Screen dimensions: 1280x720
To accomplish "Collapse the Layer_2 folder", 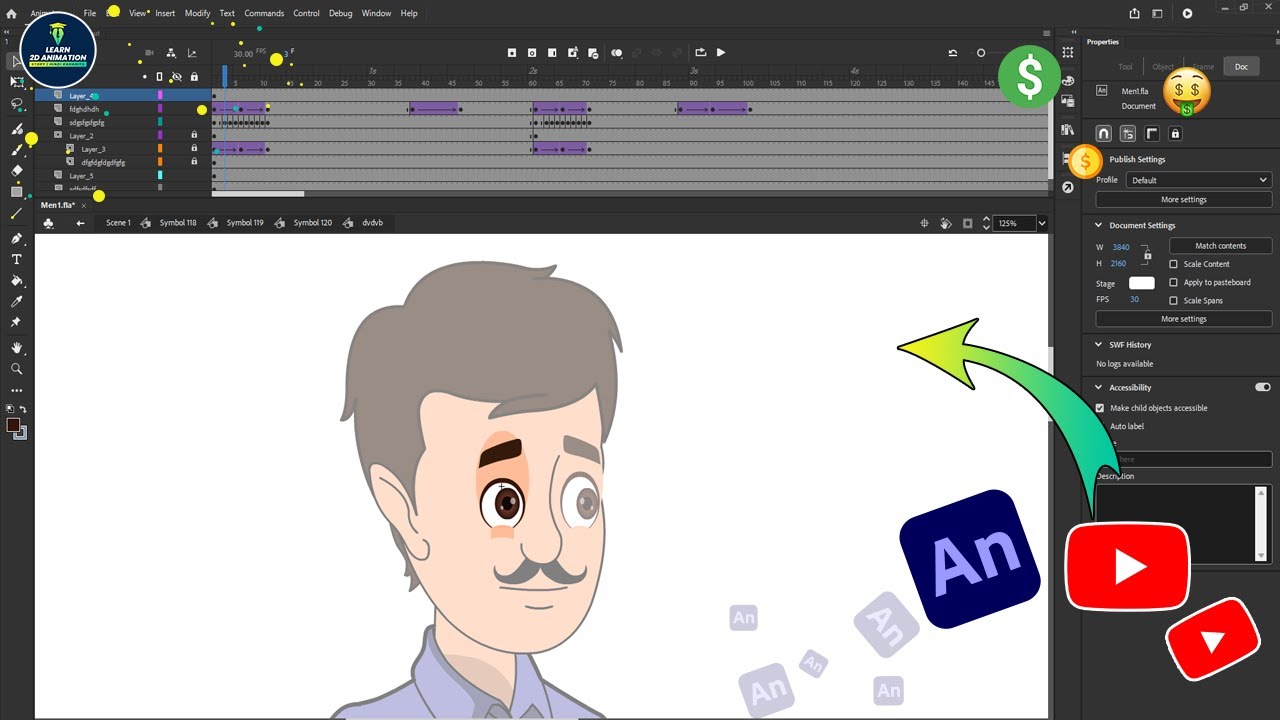I will (x=58, y=135).
